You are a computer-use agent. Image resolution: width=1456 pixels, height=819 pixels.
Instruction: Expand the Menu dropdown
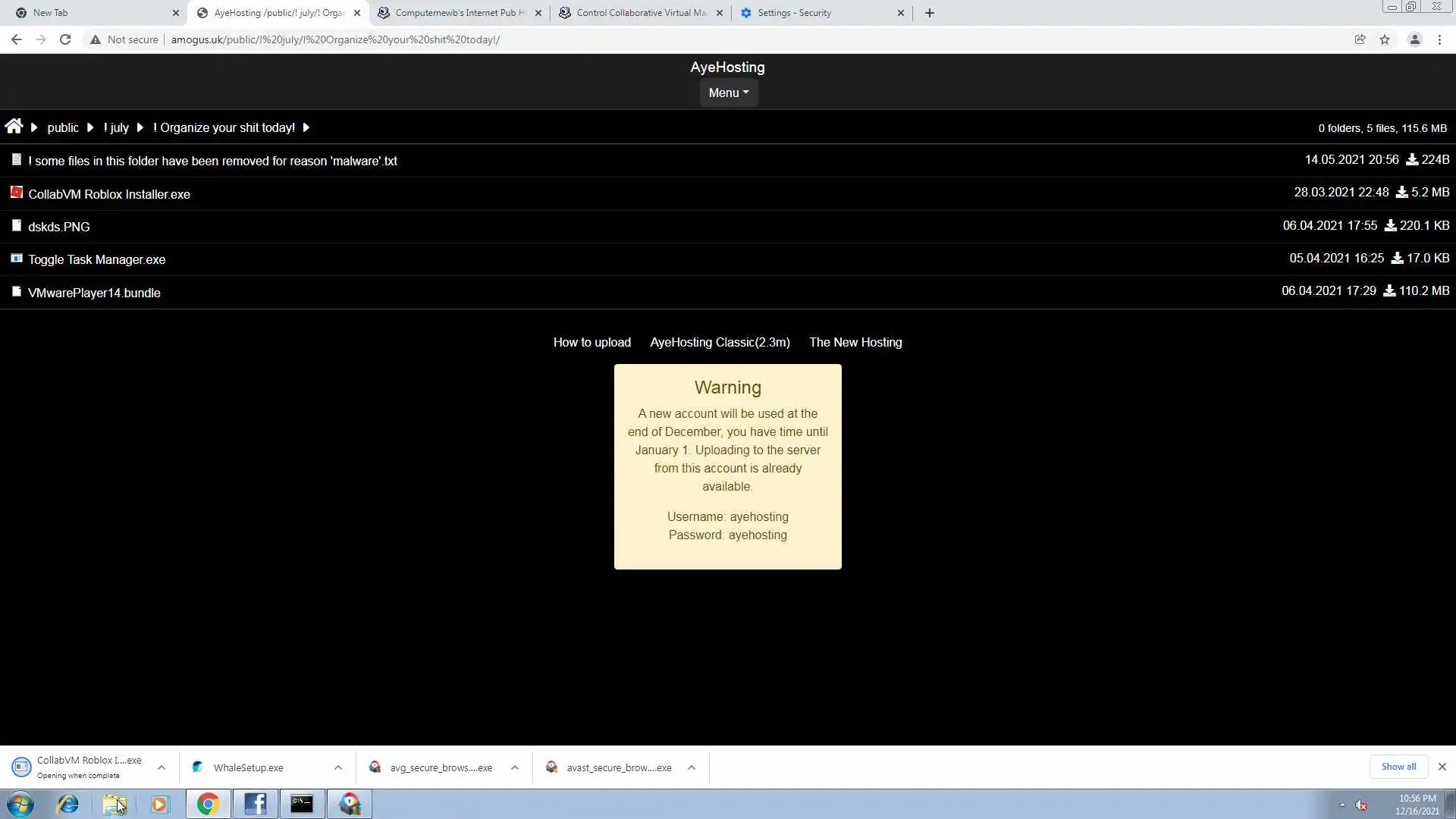728,93
